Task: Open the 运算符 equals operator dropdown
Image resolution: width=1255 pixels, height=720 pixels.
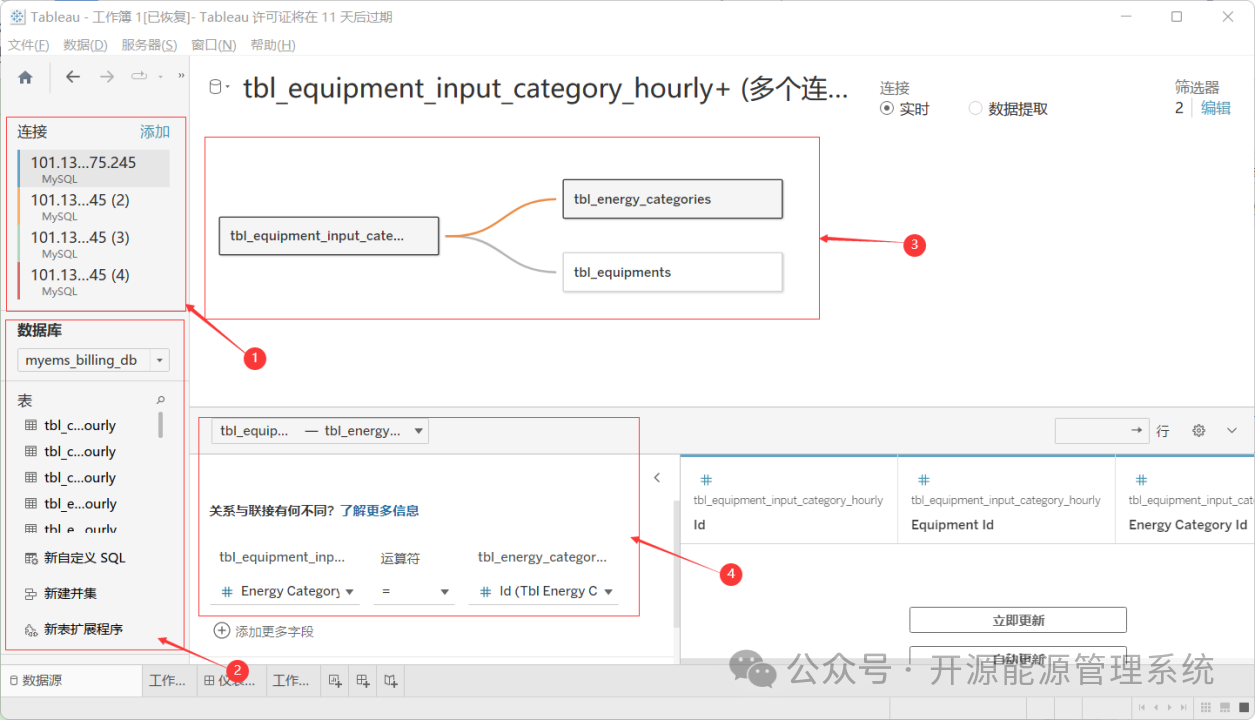Action: coord(414,592)
